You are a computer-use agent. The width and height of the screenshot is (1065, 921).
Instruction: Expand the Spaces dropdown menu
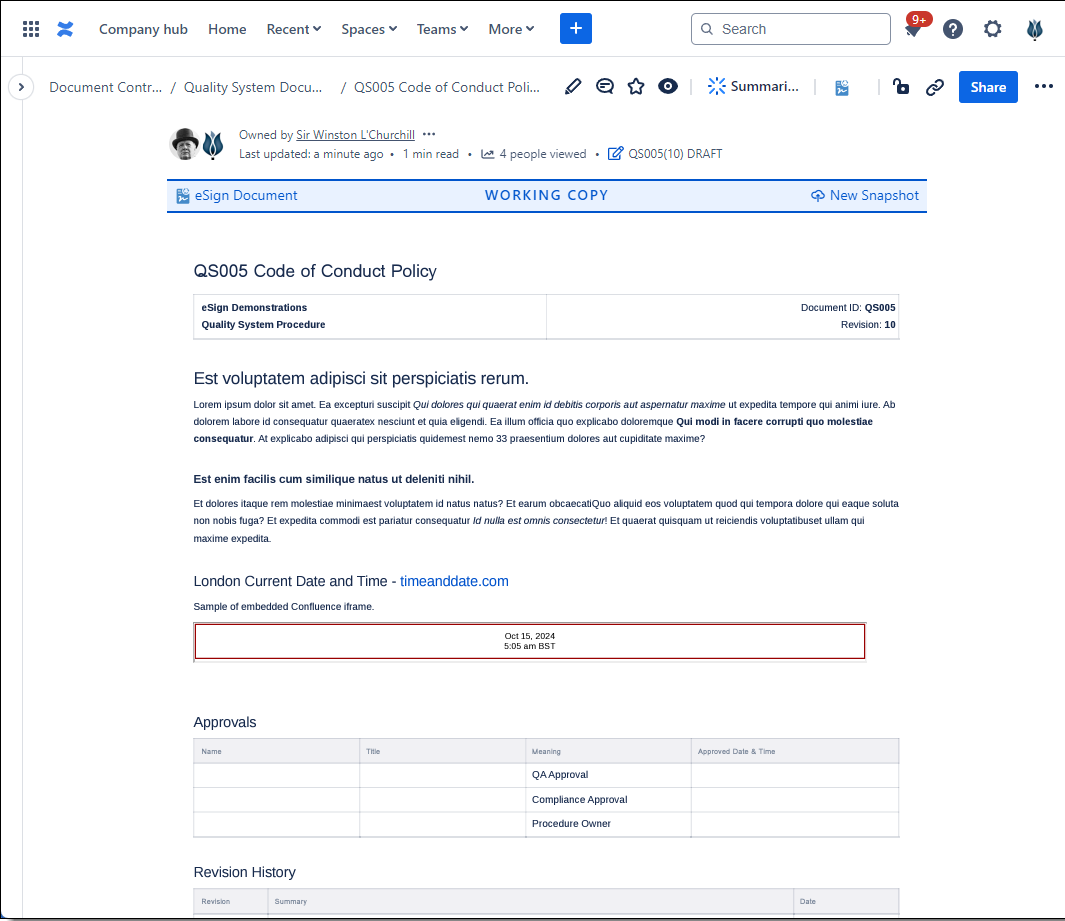coord(368,29)
